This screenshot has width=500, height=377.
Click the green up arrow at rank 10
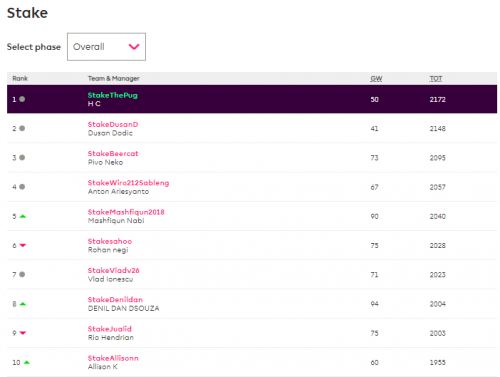tap(27, 362)
